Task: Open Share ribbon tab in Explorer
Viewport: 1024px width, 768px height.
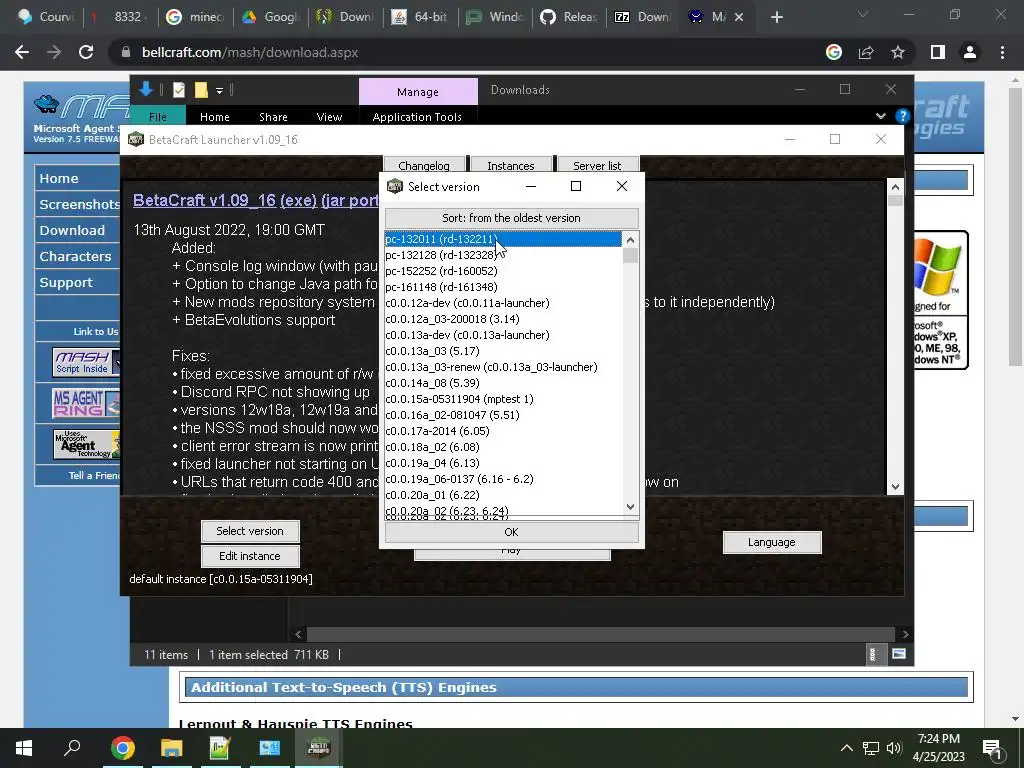Action: point(273,117)
